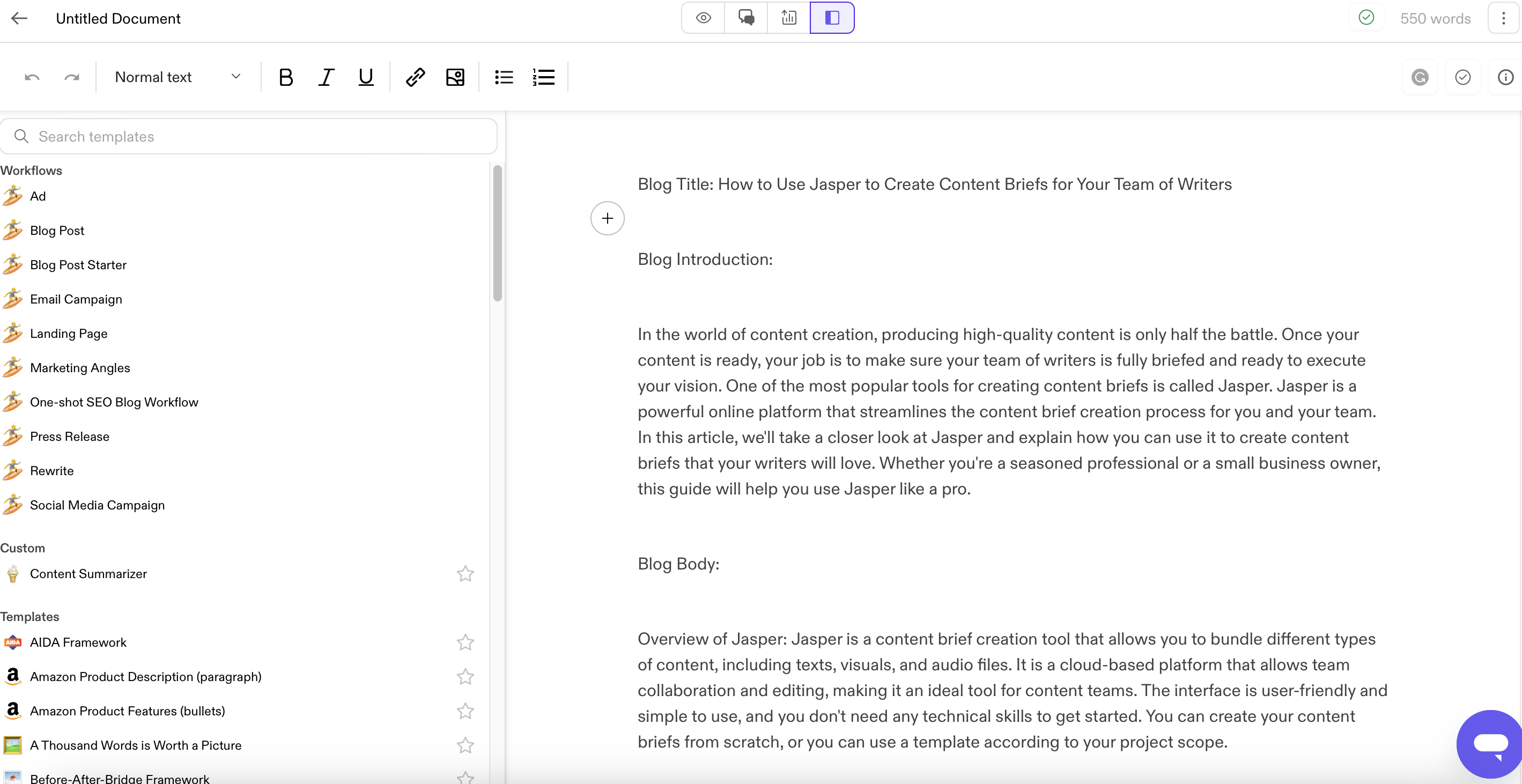This screenshot has height=784, width=1522.
Task: Click the Blog Title line in document
Action: (935, 184)
